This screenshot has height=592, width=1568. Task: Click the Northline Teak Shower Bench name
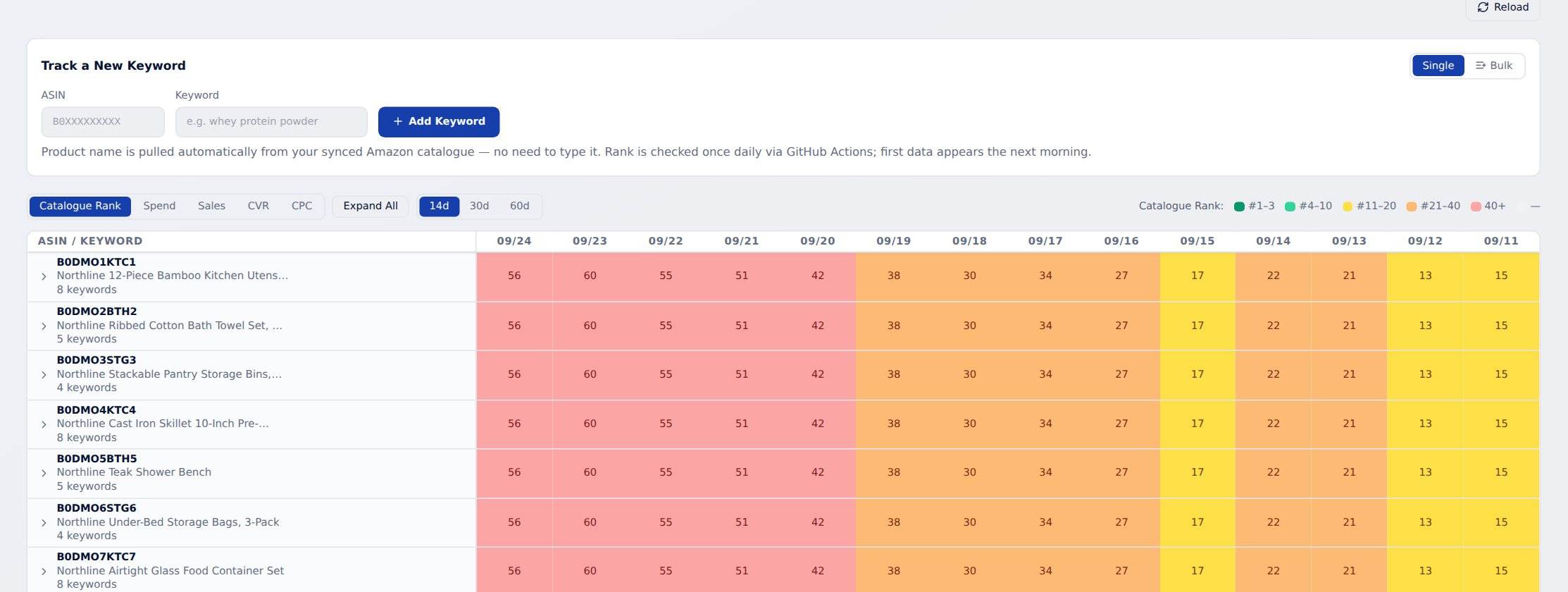(134, 472)
